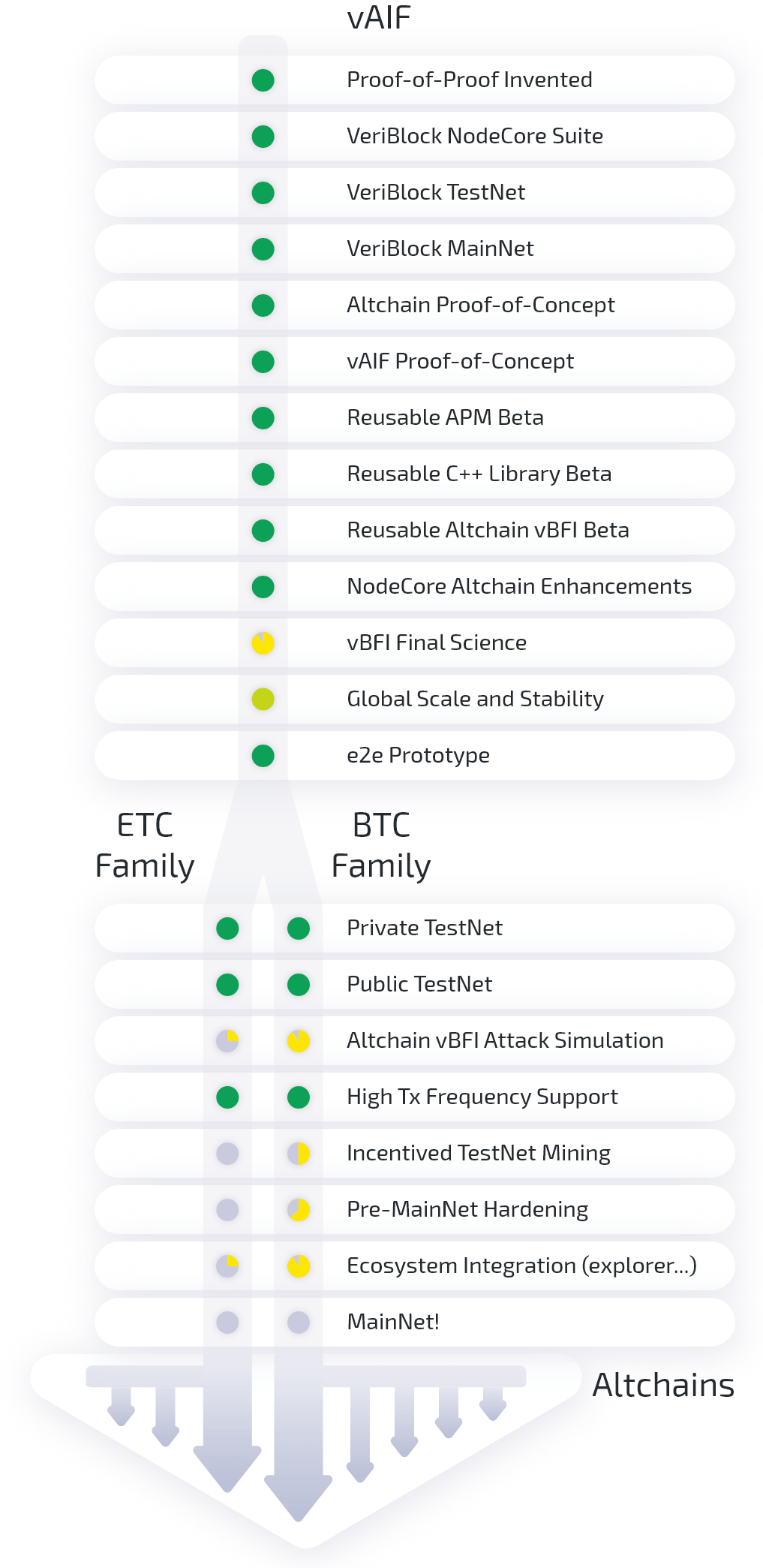Click the BTC yellow dot for Altchain vBFI Attack Simulation
This screenshot has height=1568, width=763.
tap(299, 1041)
